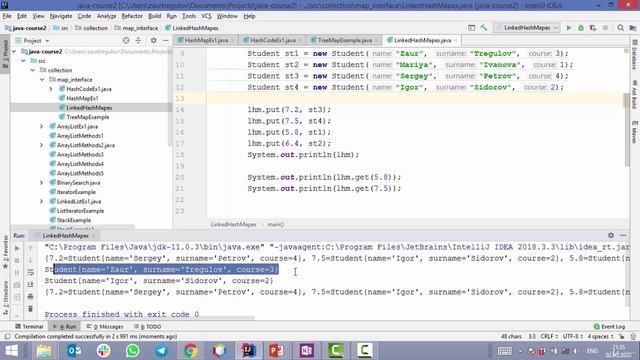Open the Refactor menu

point(132,16)
